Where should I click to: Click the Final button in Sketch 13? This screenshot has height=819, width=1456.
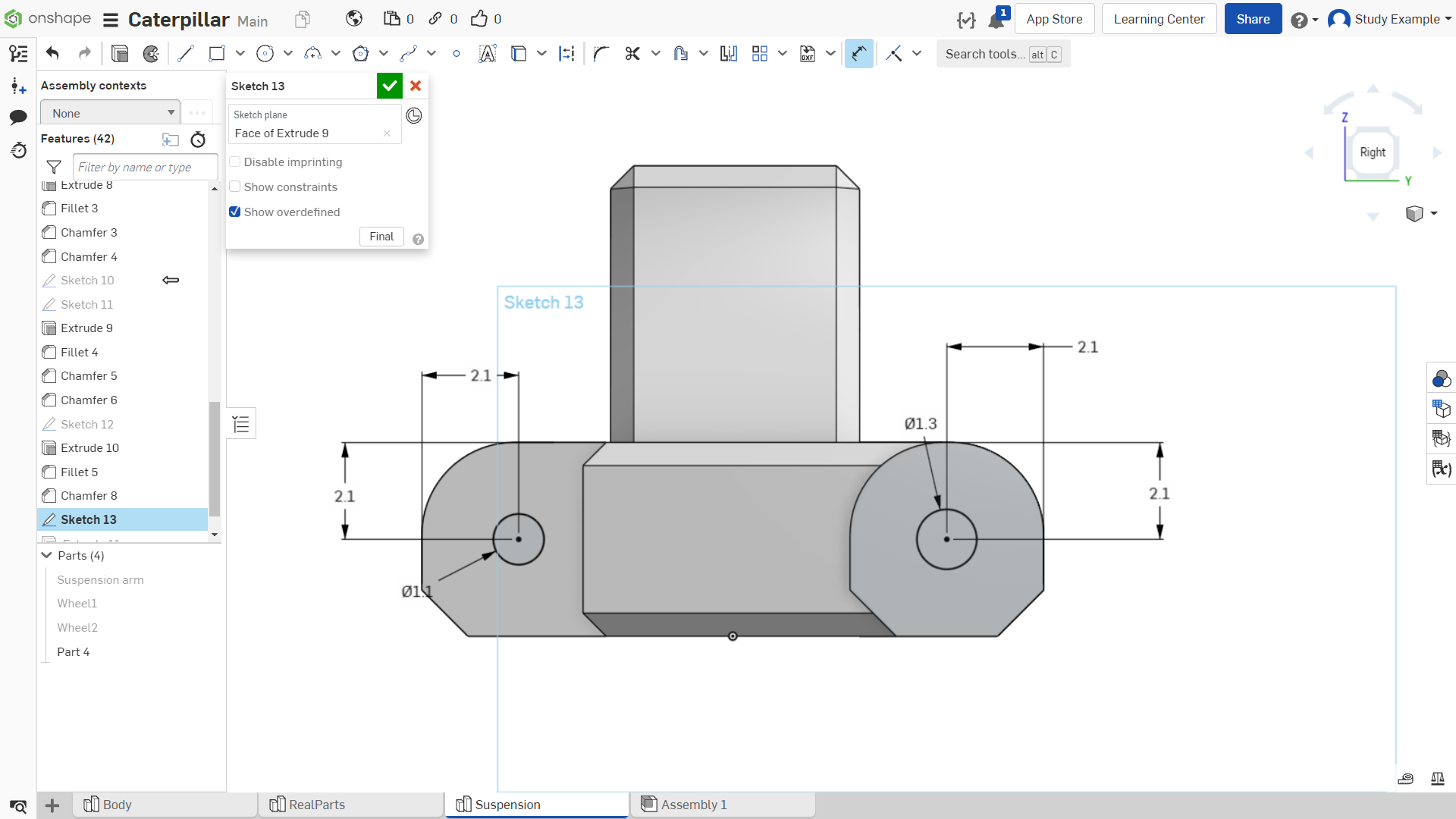[x=381, y=237]
